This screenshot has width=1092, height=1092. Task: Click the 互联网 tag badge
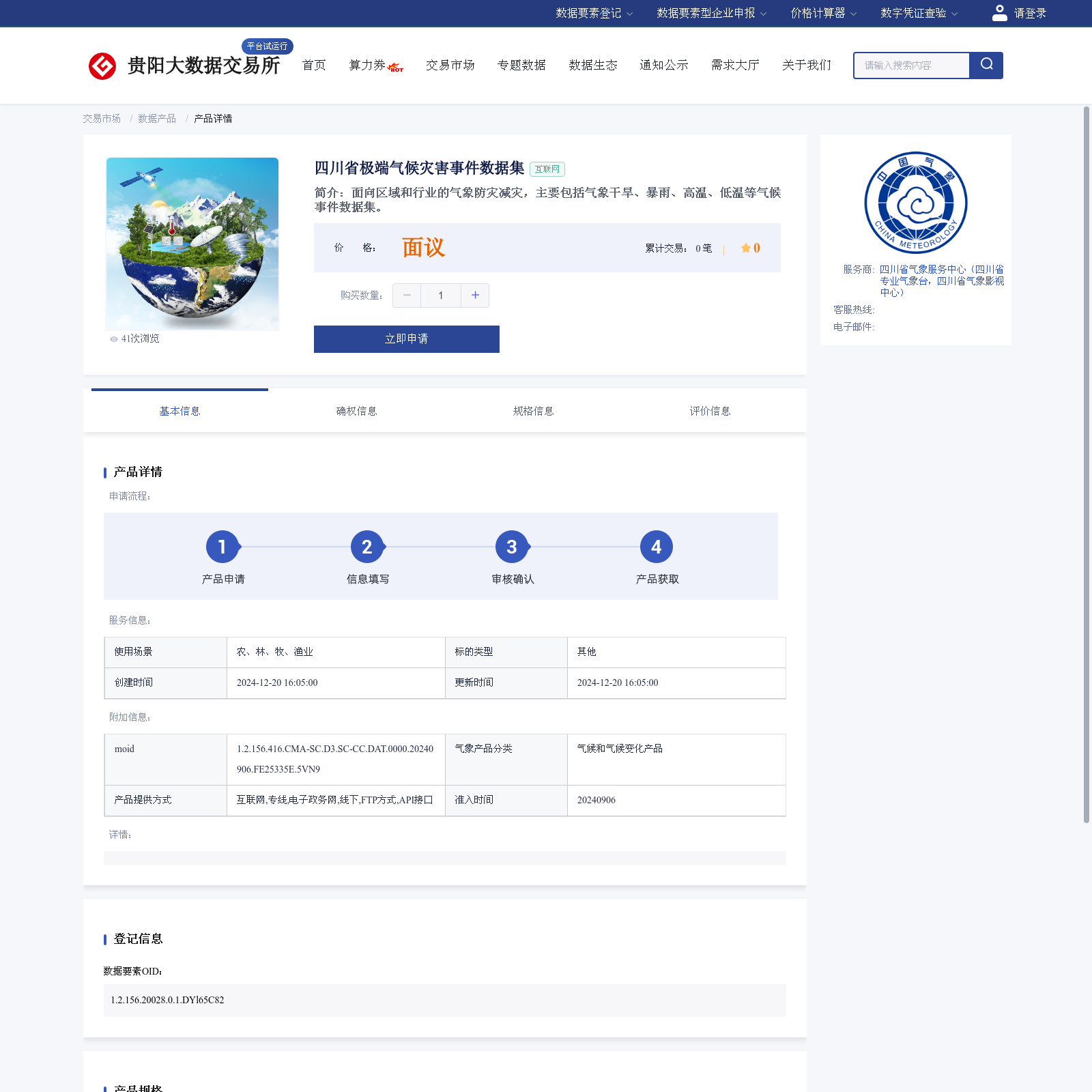(547, 169)
